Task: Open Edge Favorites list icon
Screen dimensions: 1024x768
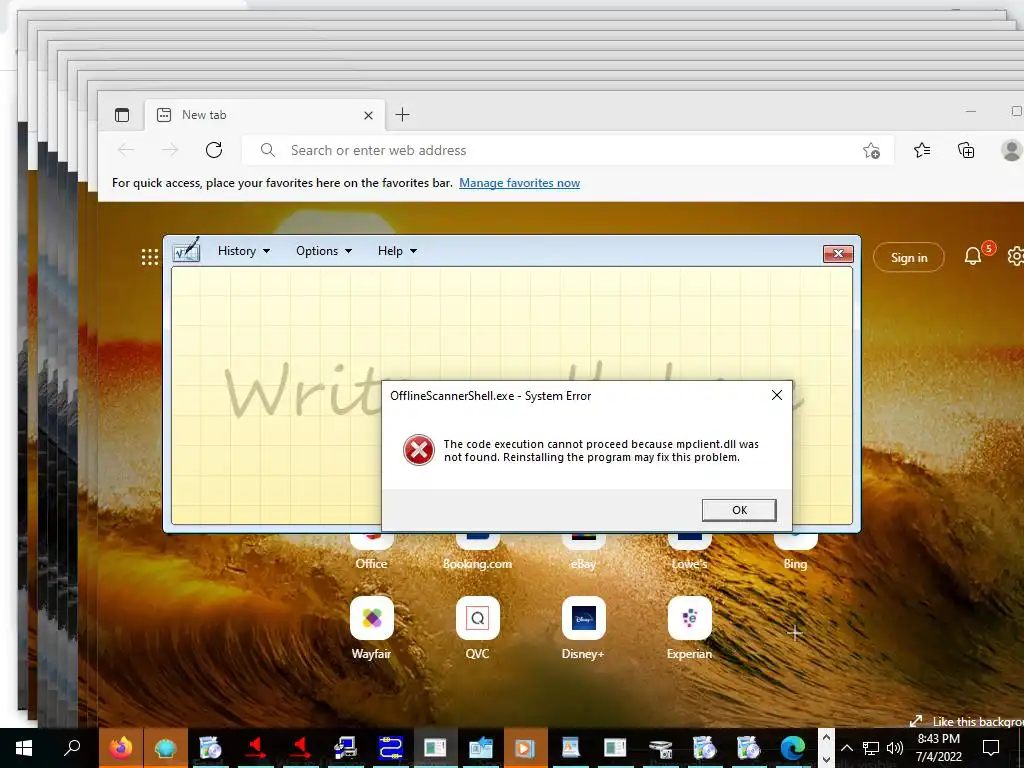Action: coord(922,150)
